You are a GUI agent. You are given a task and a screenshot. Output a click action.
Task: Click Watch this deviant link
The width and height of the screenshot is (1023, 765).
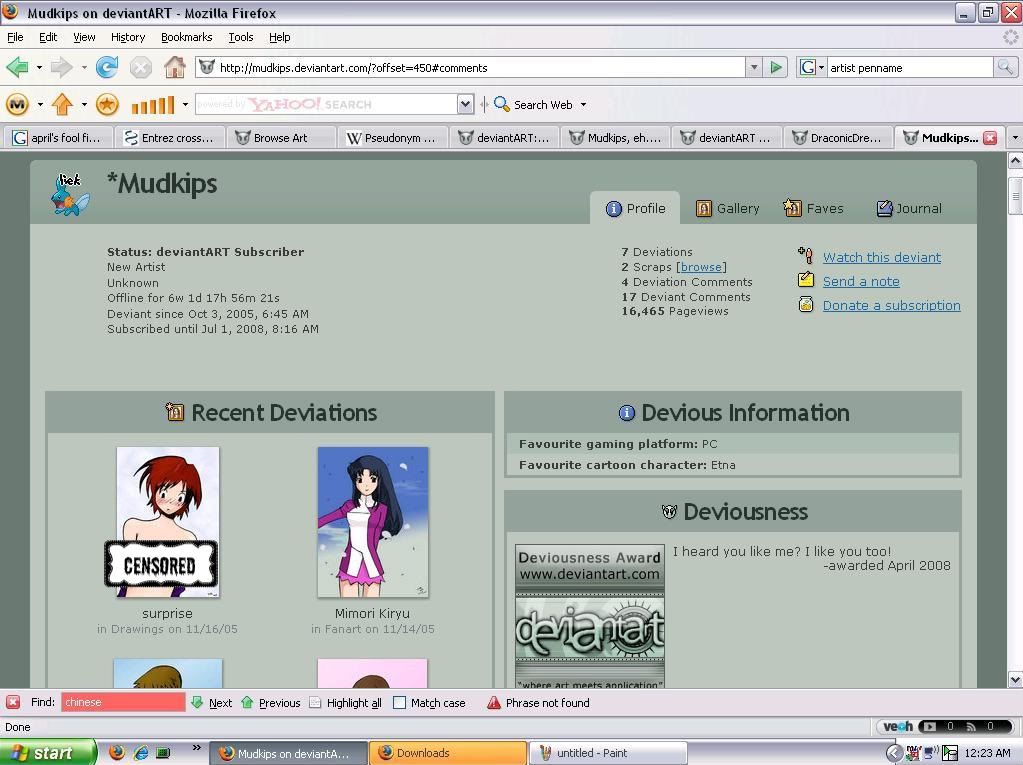[881, 258]
